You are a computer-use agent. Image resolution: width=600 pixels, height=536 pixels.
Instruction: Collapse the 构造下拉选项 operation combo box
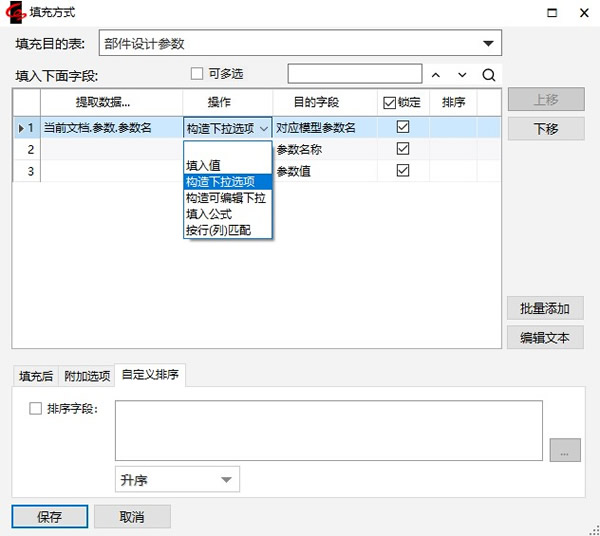[x=264, y=128]
